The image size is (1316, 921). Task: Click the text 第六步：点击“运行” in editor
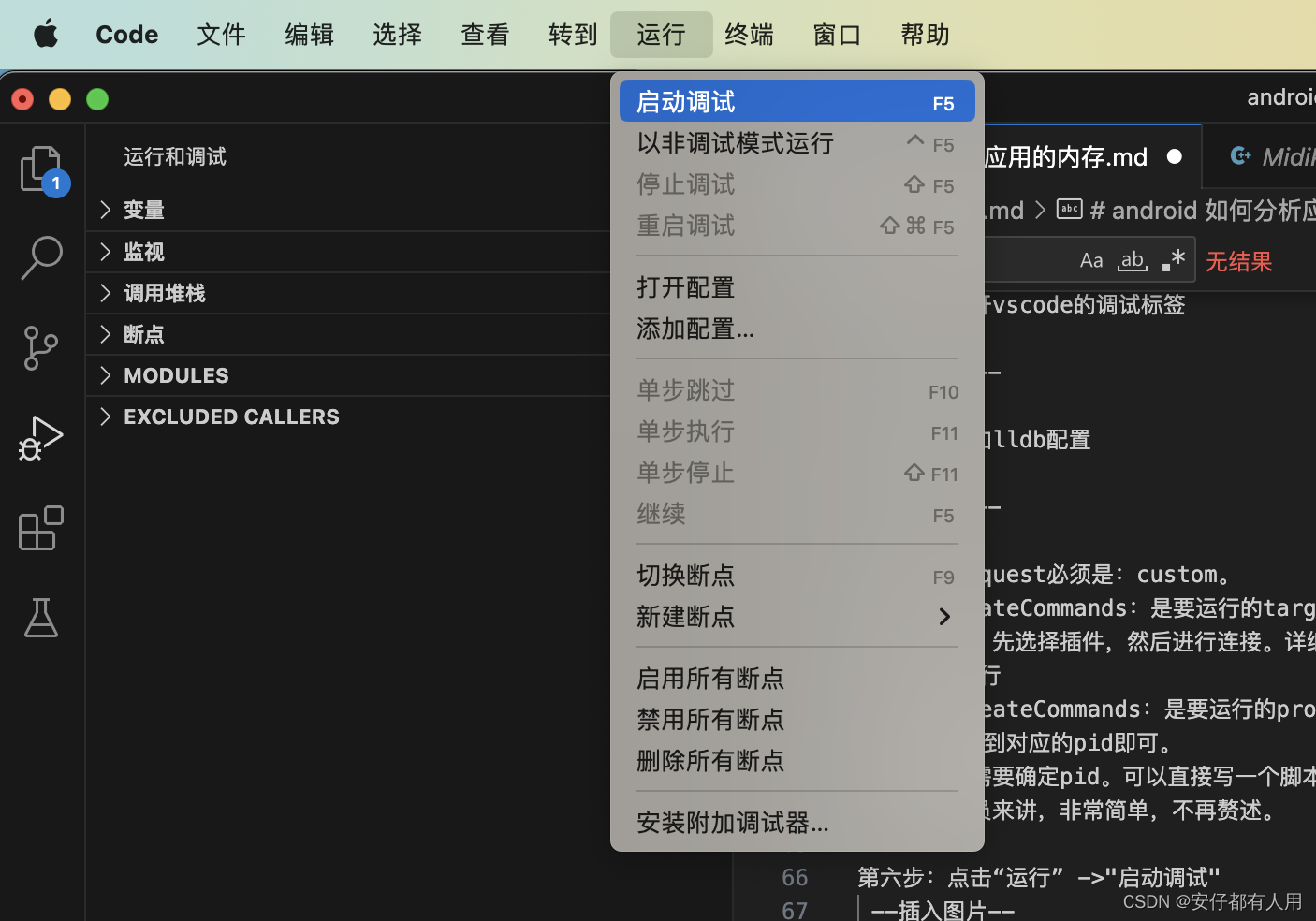961,877
